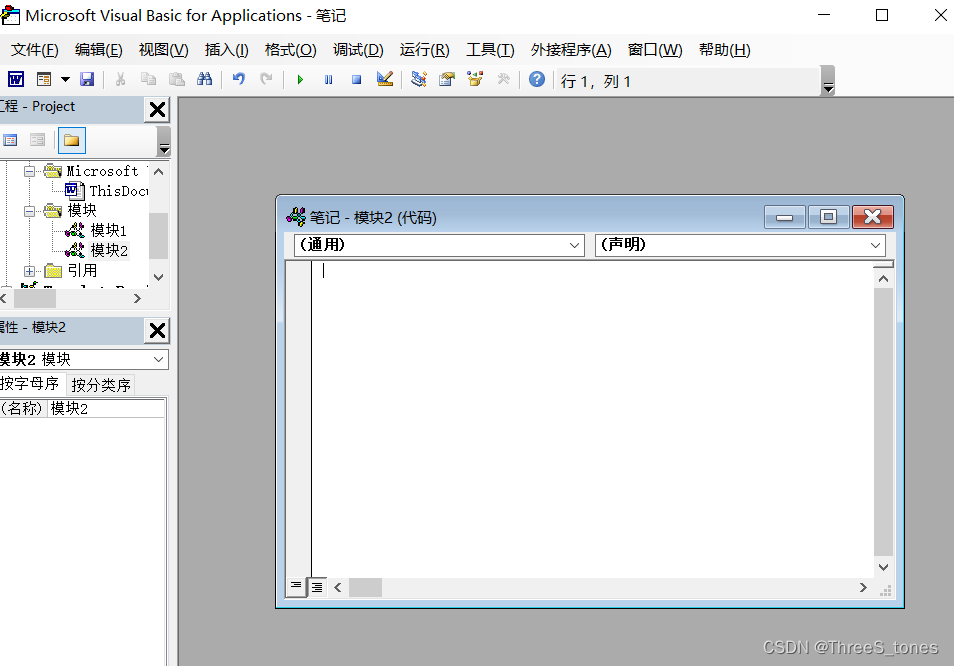
Task: Maximize the 模块2 code window
Action: [828, 217]
